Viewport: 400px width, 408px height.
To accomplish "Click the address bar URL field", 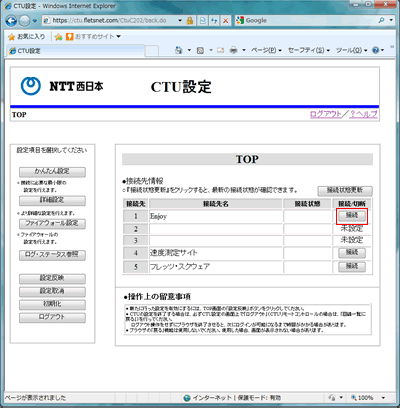I will (110, 20).
